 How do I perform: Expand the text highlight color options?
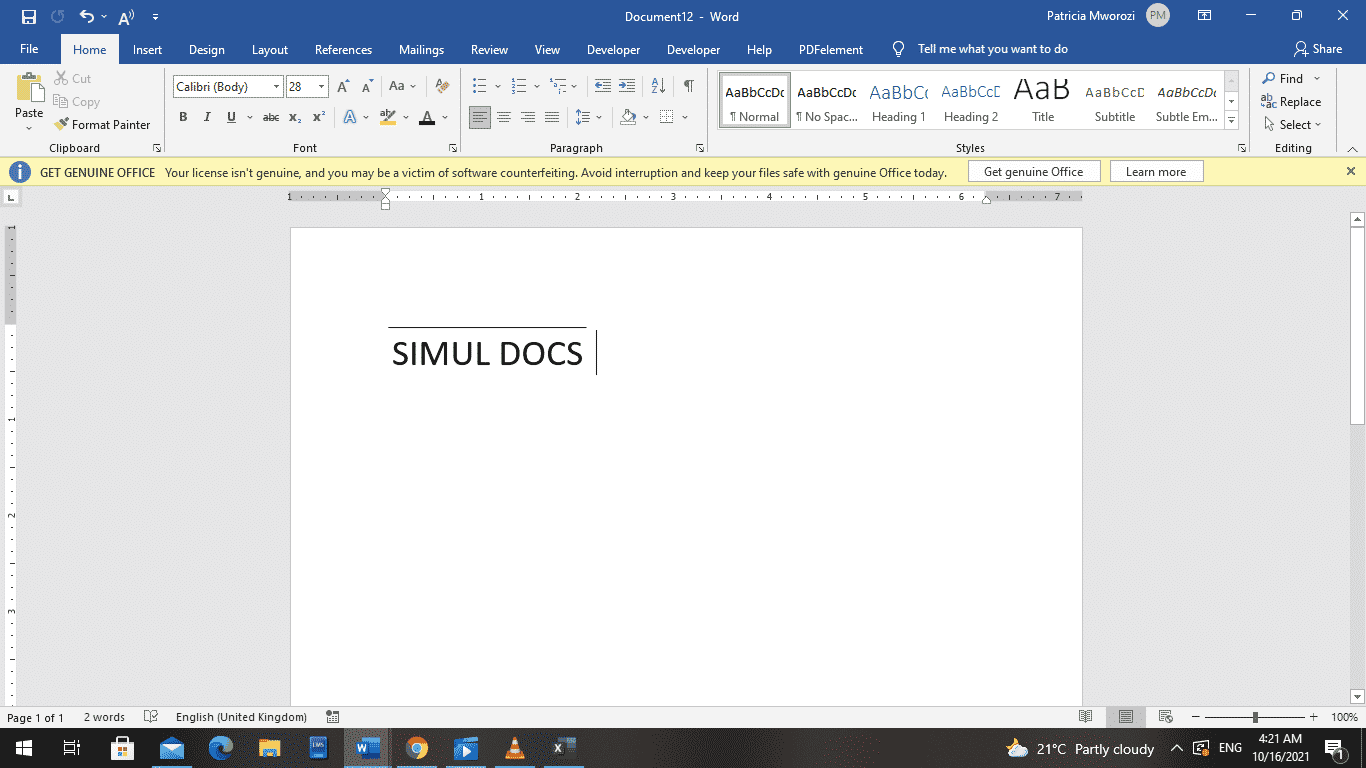[404, 117]
